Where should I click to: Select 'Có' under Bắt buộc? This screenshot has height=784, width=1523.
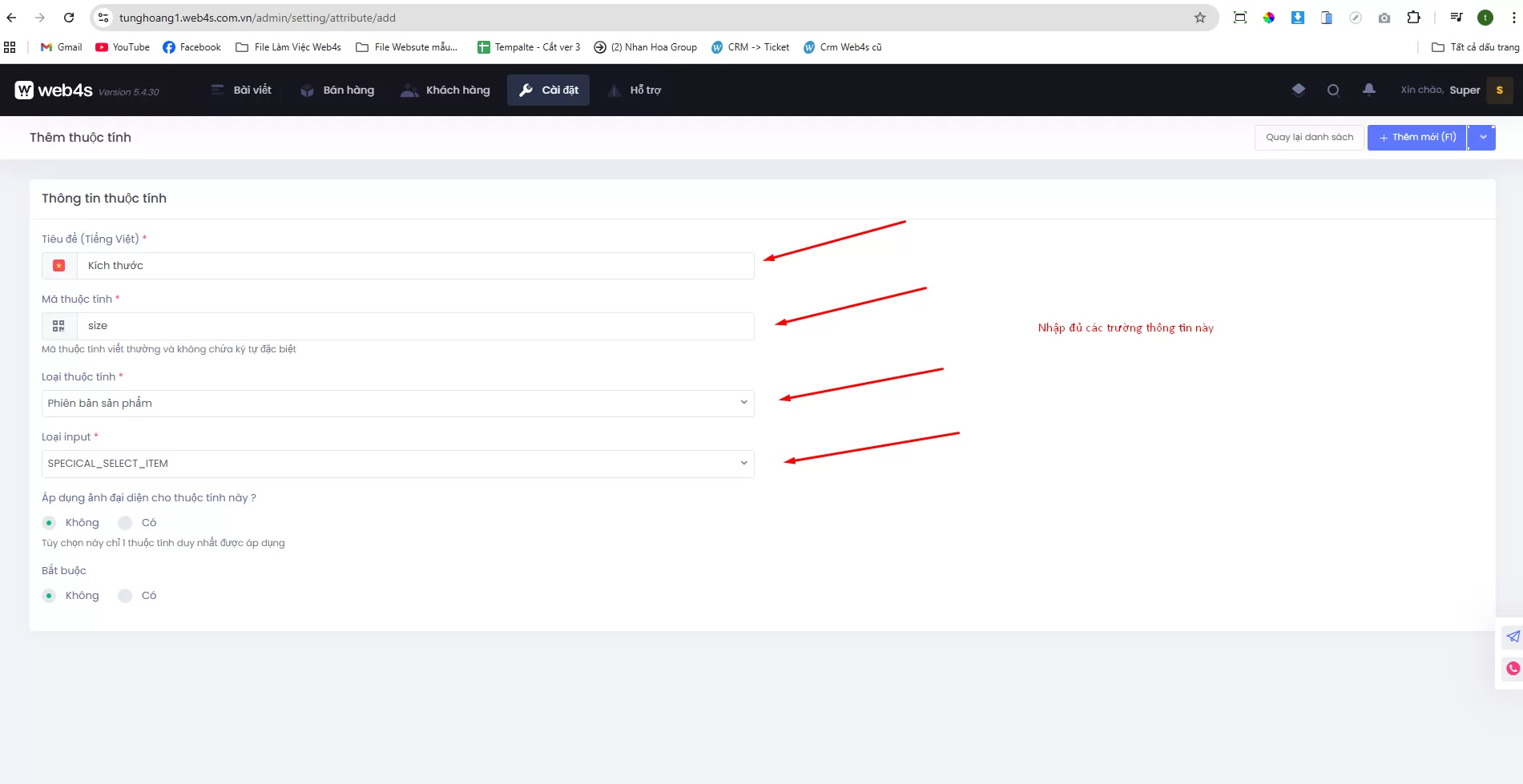point(125,596)
